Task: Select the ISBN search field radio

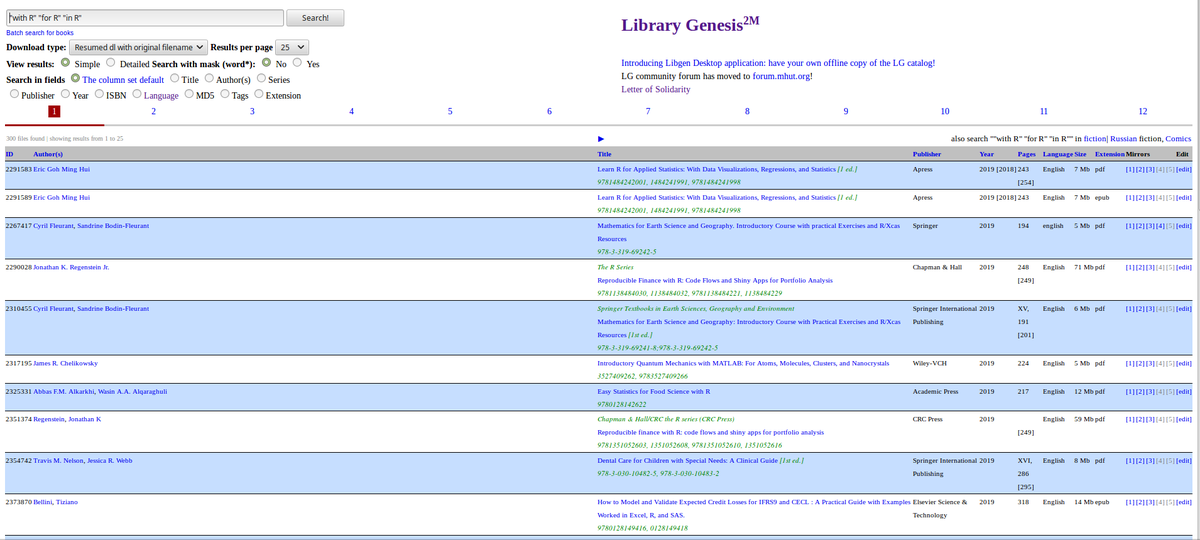Action: click(x=99, y=95)
